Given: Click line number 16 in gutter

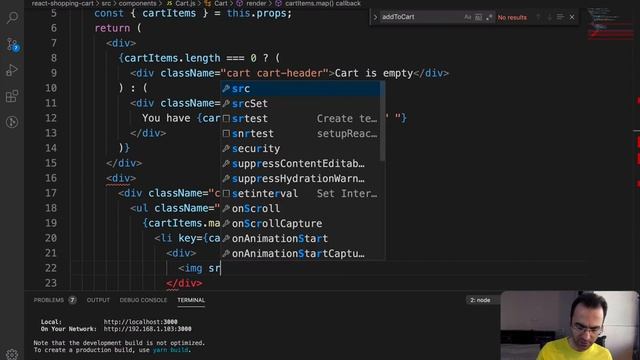Looking at the screenshot, I should (51, 178).
